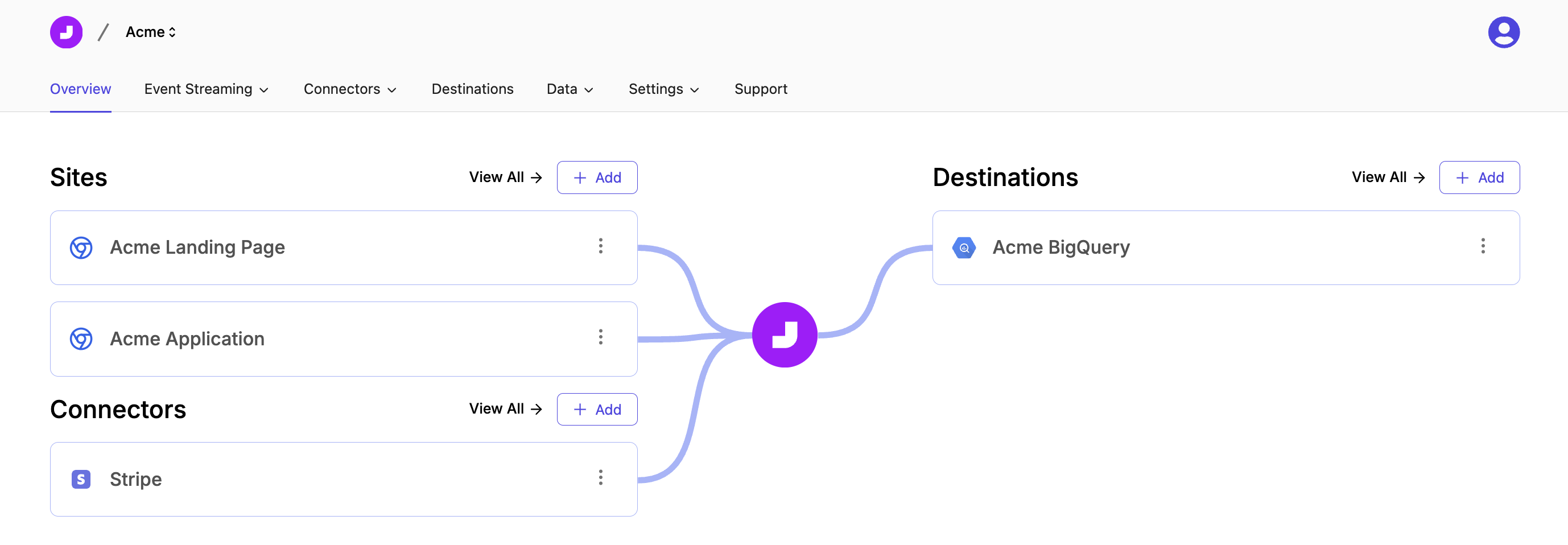Open Acme Application three-dot menu
This screenshot has height=545, width=1568.
(x=601, y=337)
